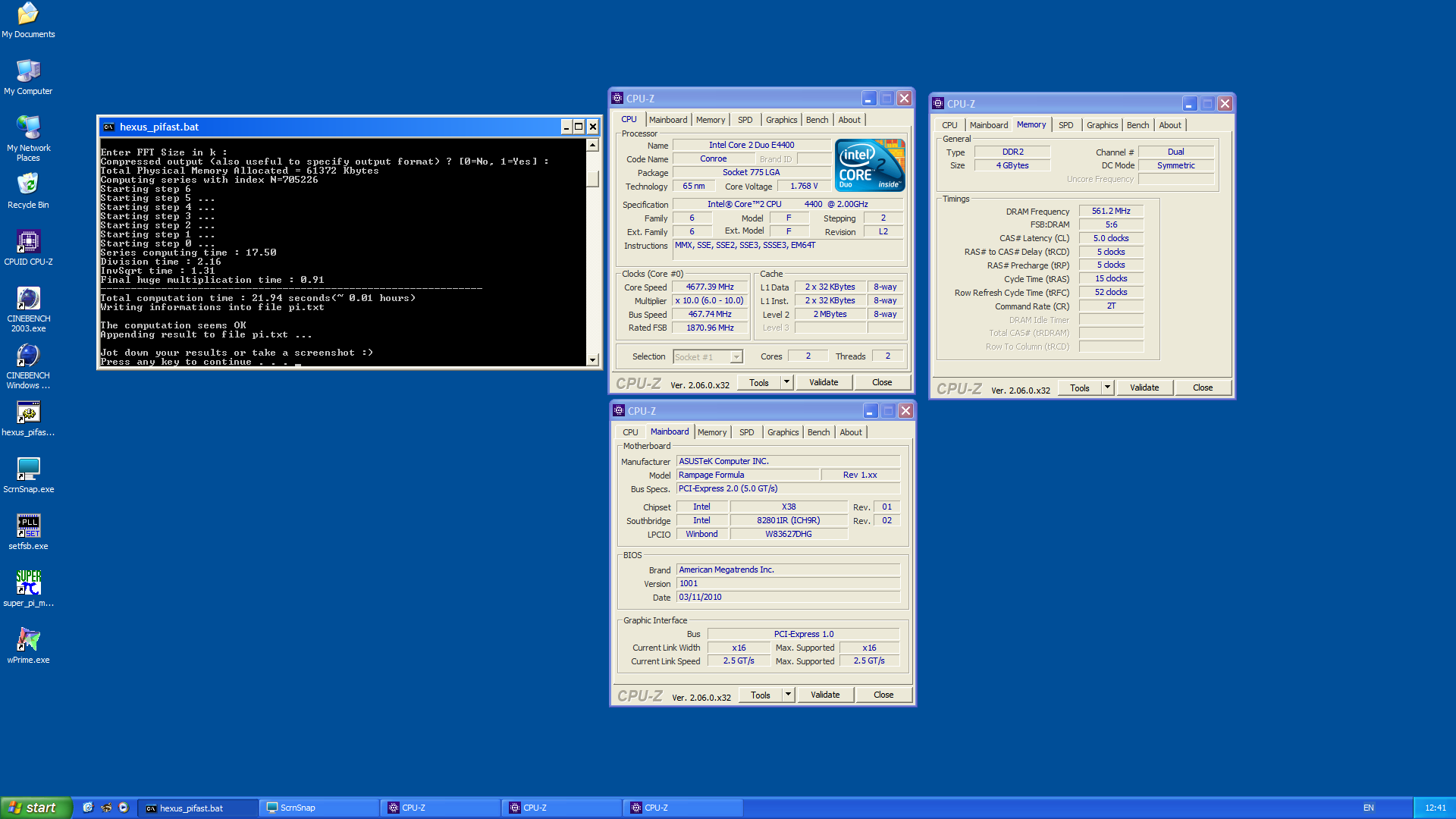Click Validate button in CPU window
This screenshot has width=1456, height=819.
824,383
